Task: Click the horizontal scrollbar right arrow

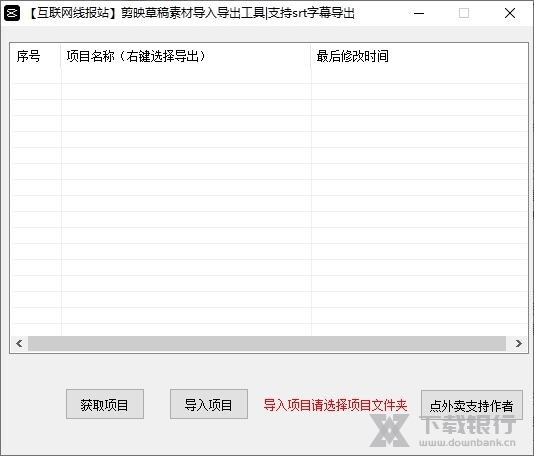Action: coord(518,343)
